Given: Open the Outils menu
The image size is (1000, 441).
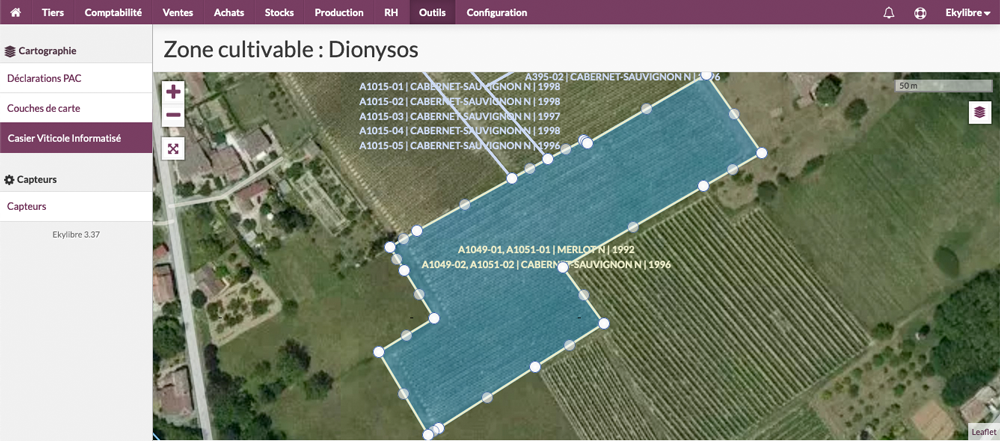Looking at the screenshot, I should point(432,13).
